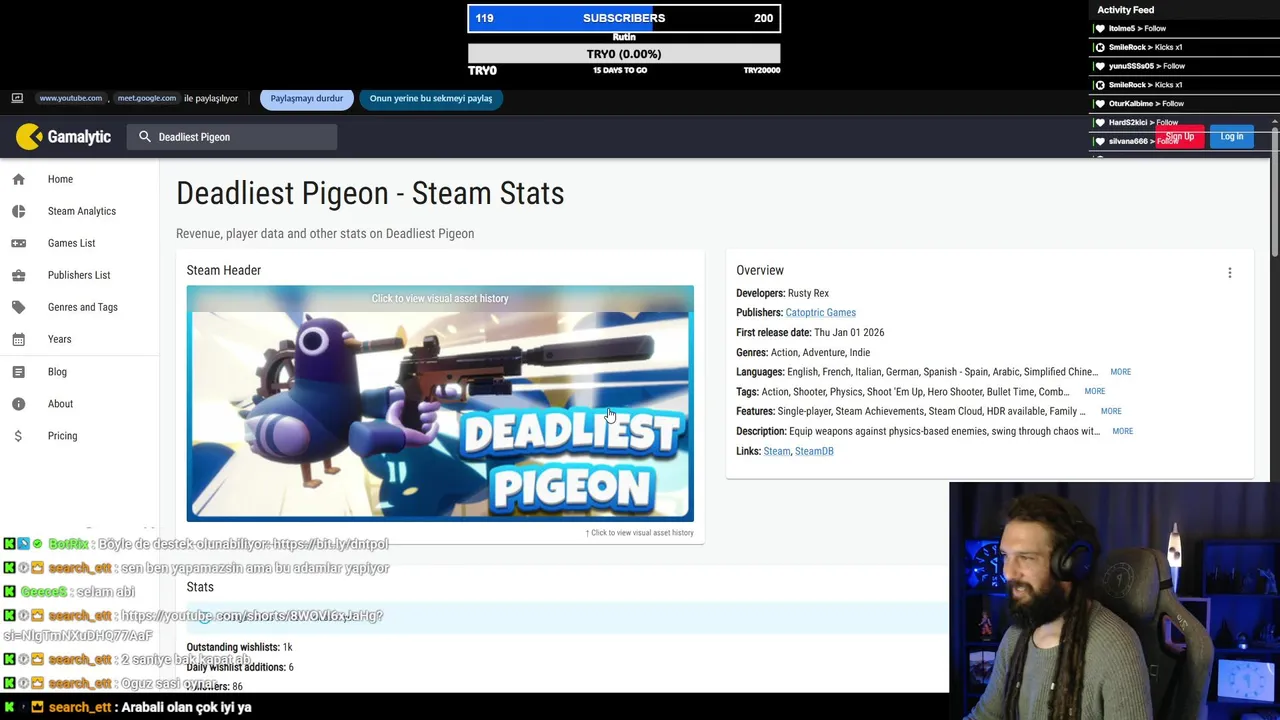
Task: Click the About info icon
Action: tap(18, 404)
